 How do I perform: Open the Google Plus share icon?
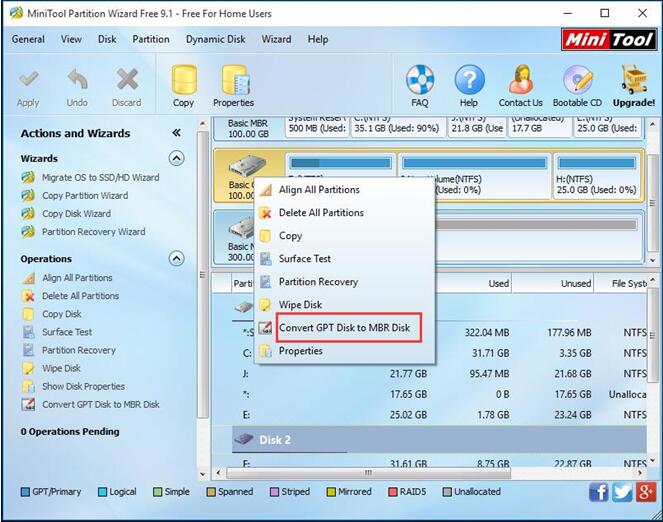tap(646, 492)
